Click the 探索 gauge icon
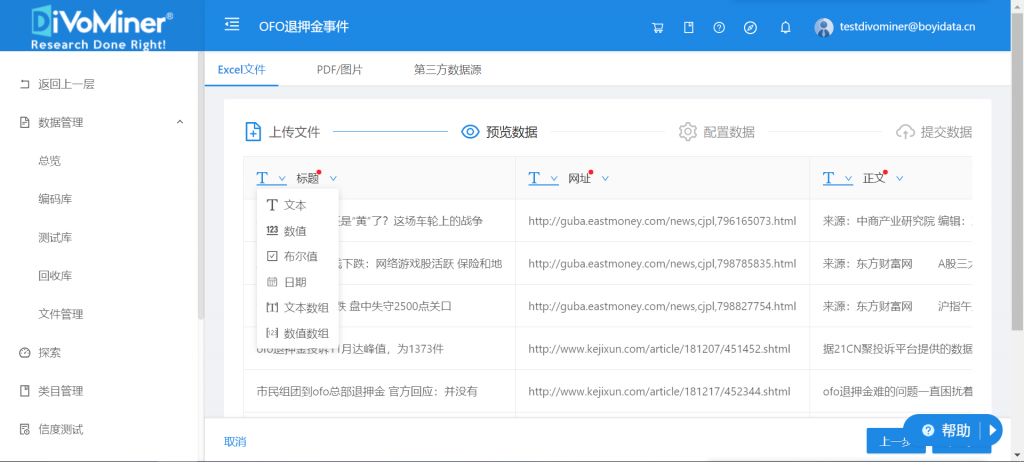 click(x=25, y=353)
